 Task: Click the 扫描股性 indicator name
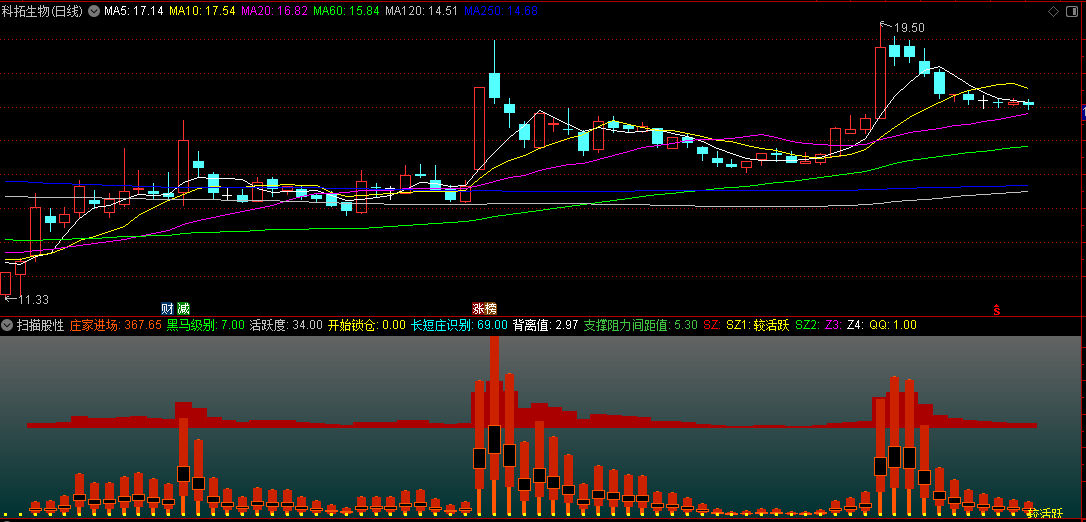point(40,325)
